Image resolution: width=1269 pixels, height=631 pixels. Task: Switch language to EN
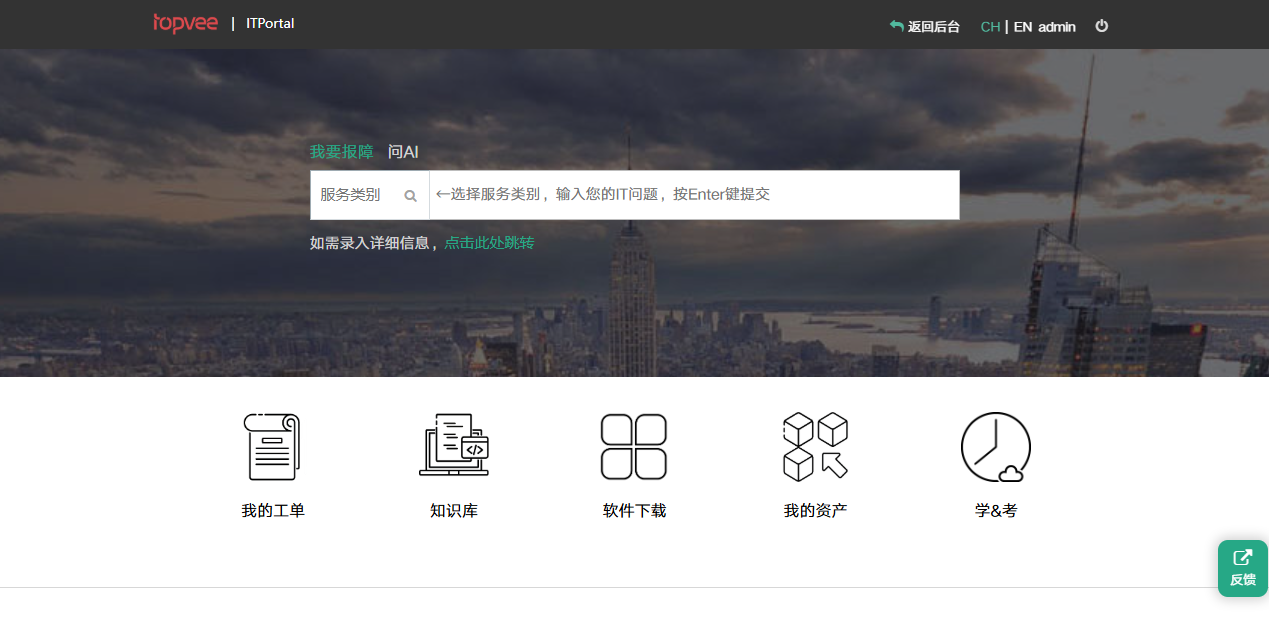[1023, 27]
